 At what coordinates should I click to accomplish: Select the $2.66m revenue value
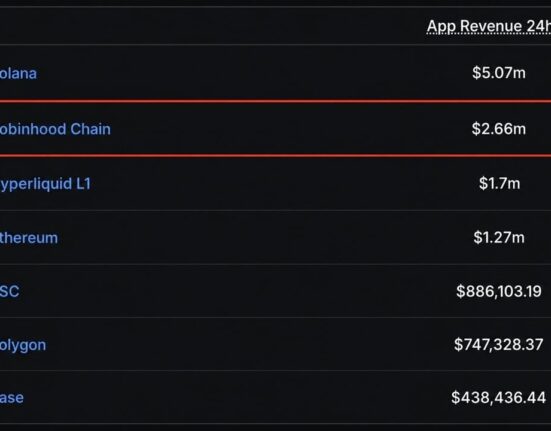tap(499, 129)
